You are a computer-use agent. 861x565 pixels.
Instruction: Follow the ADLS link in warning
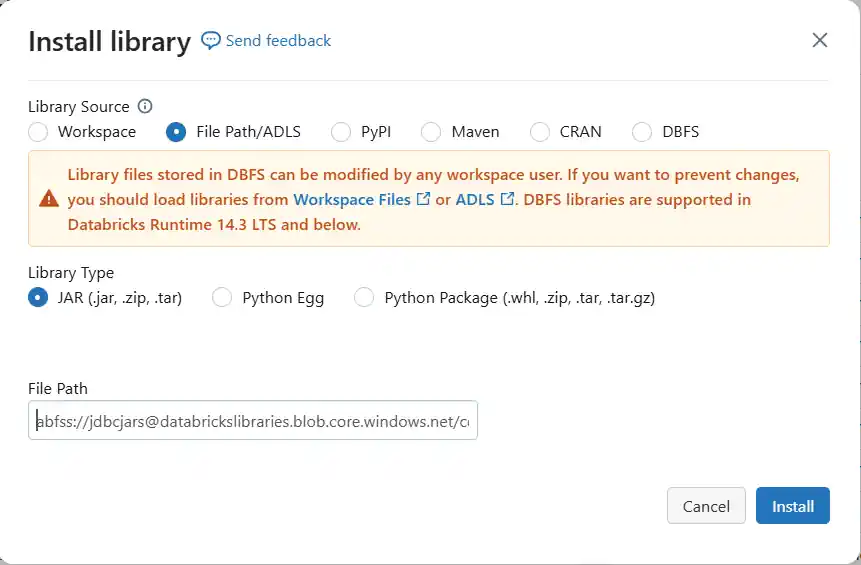475,199
